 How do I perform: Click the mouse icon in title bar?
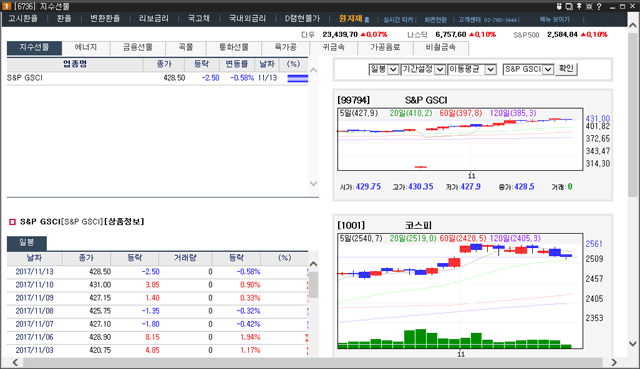559,7
